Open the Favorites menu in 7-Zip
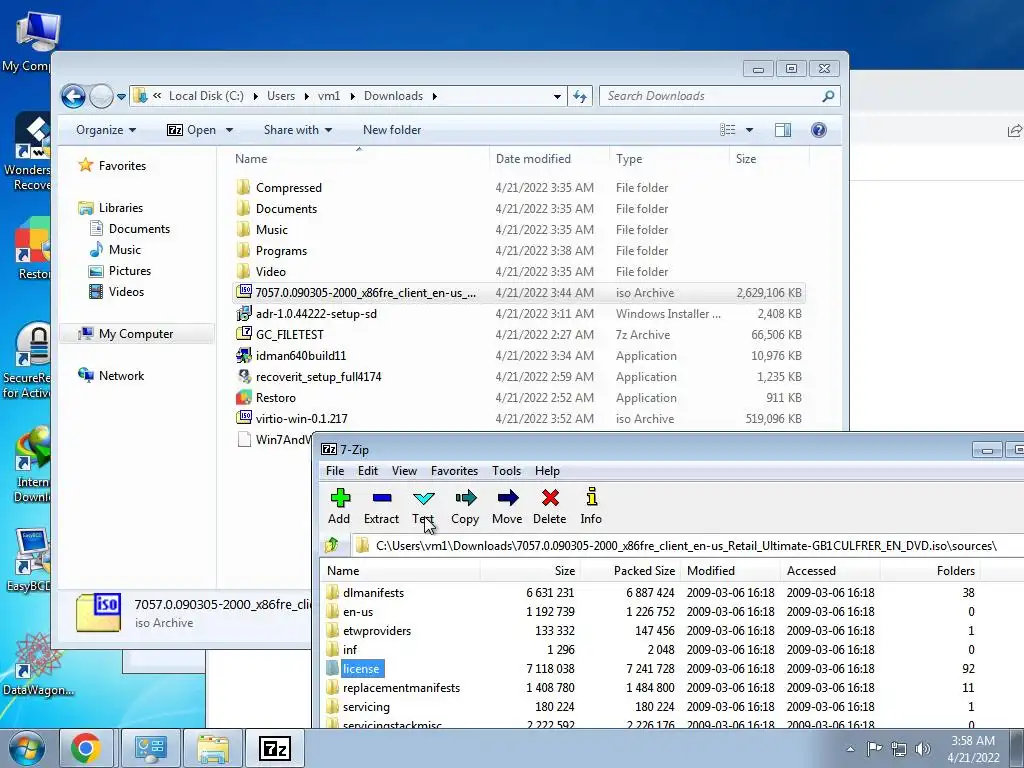1024x768 pixels. [455, 471]
